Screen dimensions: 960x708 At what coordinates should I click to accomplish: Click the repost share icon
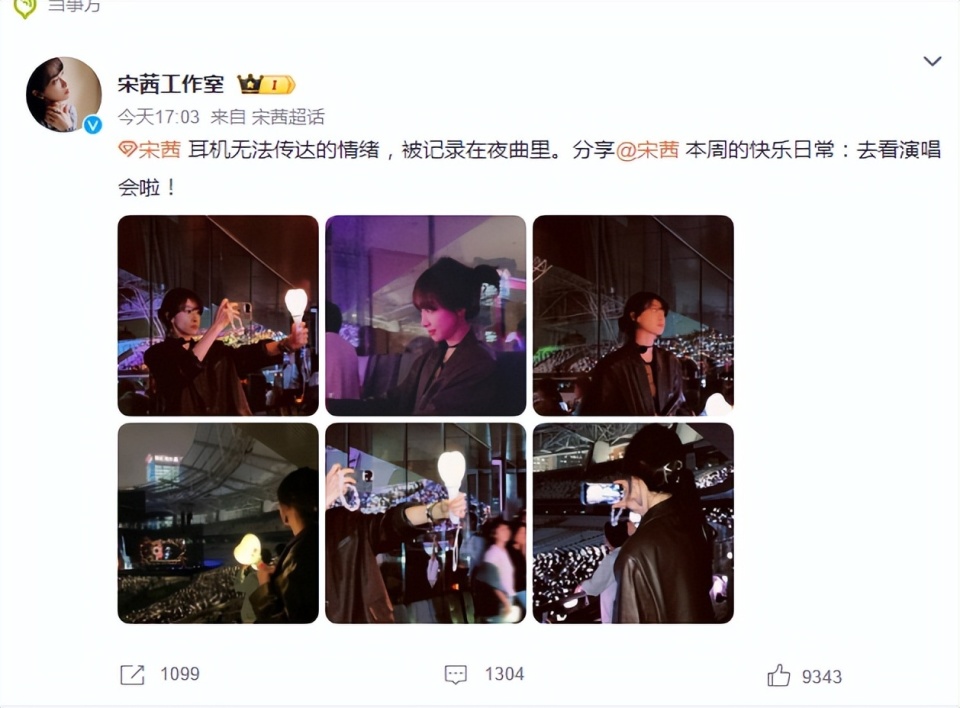point(132,675)
